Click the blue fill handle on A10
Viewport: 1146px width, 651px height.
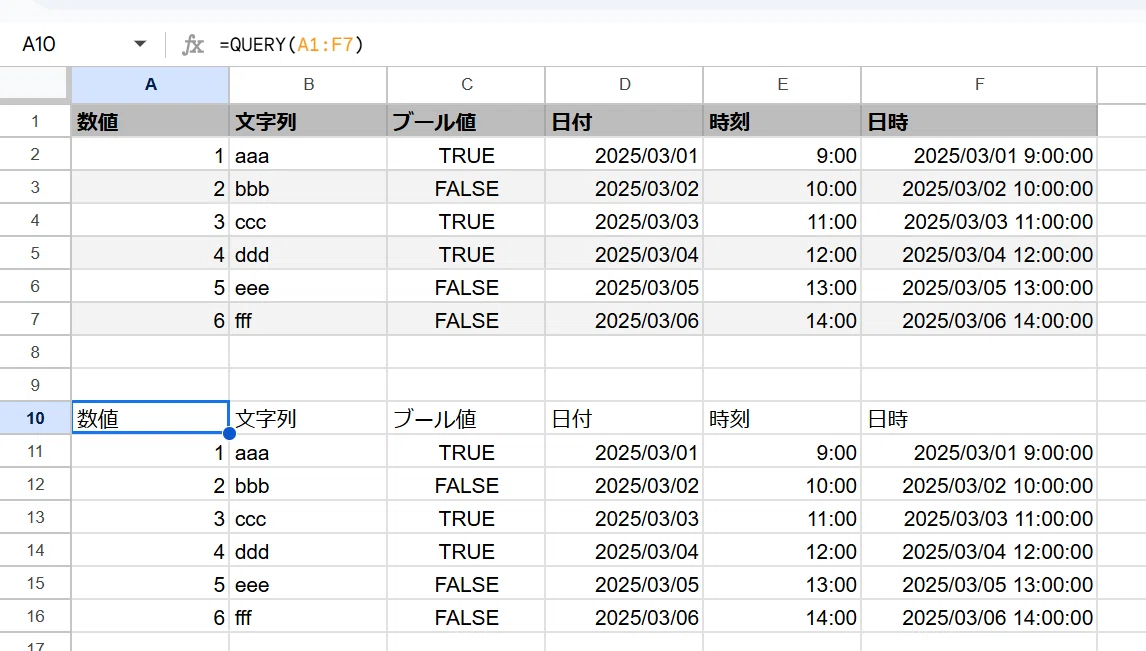(229, 433)
